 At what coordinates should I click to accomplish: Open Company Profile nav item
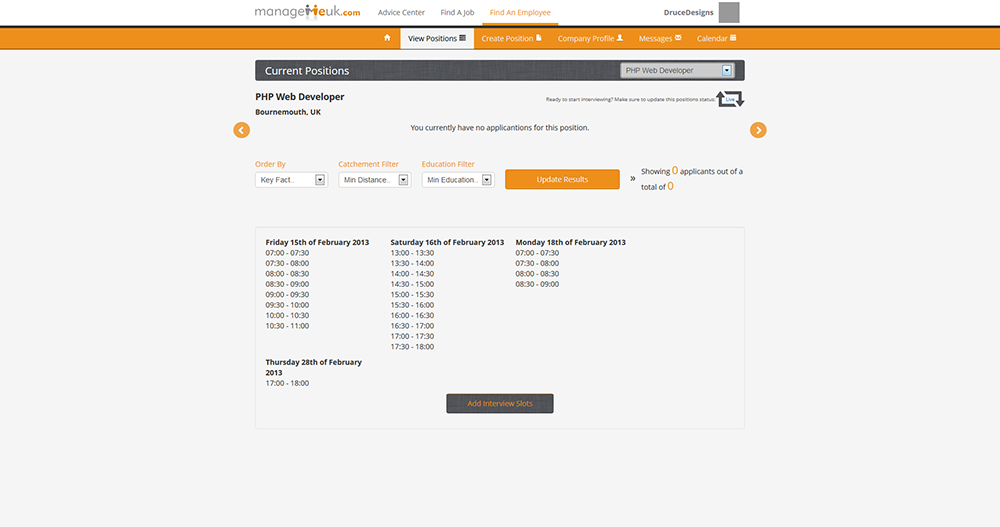[590, 38]
